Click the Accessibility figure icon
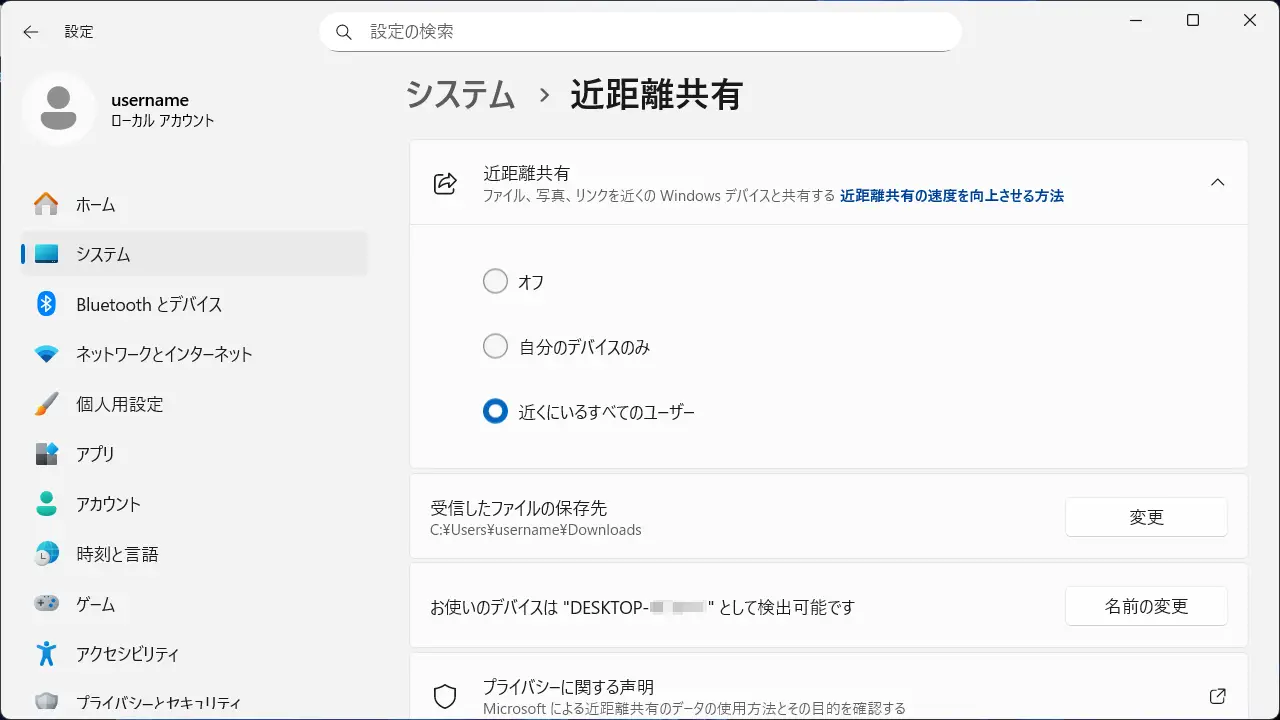1280x720 pixels. tap(46, 654)
